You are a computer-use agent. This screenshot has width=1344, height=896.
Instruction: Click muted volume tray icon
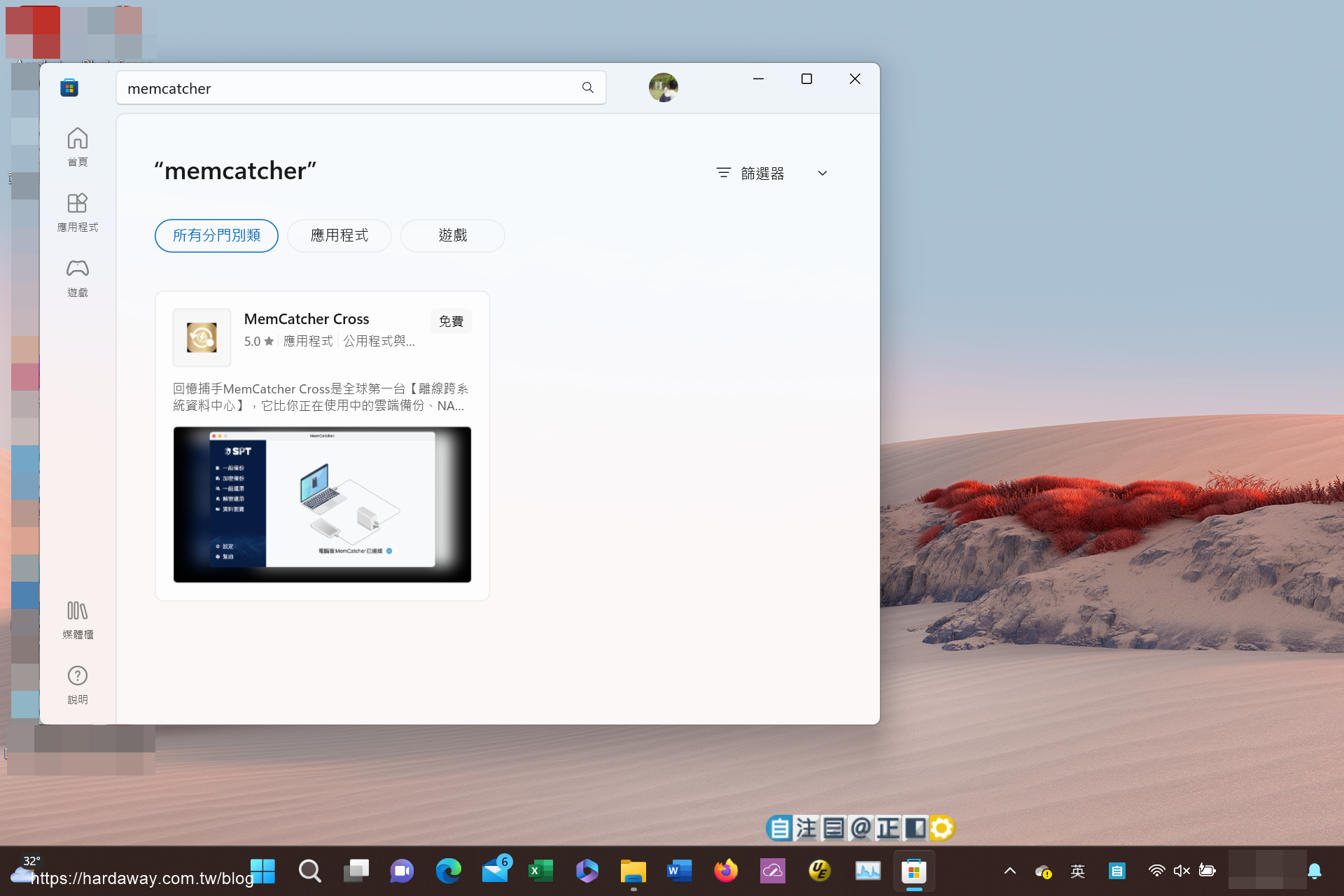pos(1182,871)
